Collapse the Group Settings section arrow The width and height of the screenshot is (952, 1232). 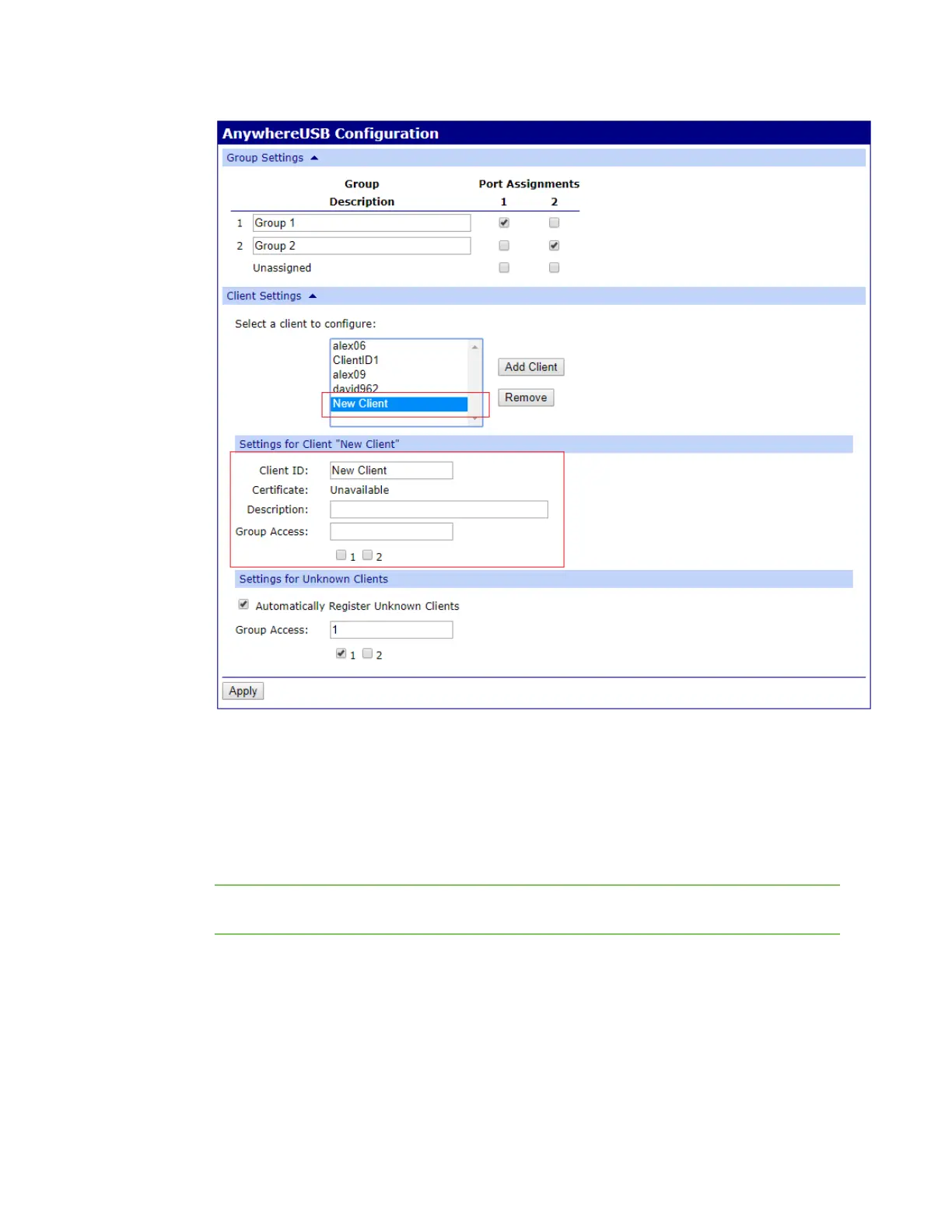click(314, 158)
